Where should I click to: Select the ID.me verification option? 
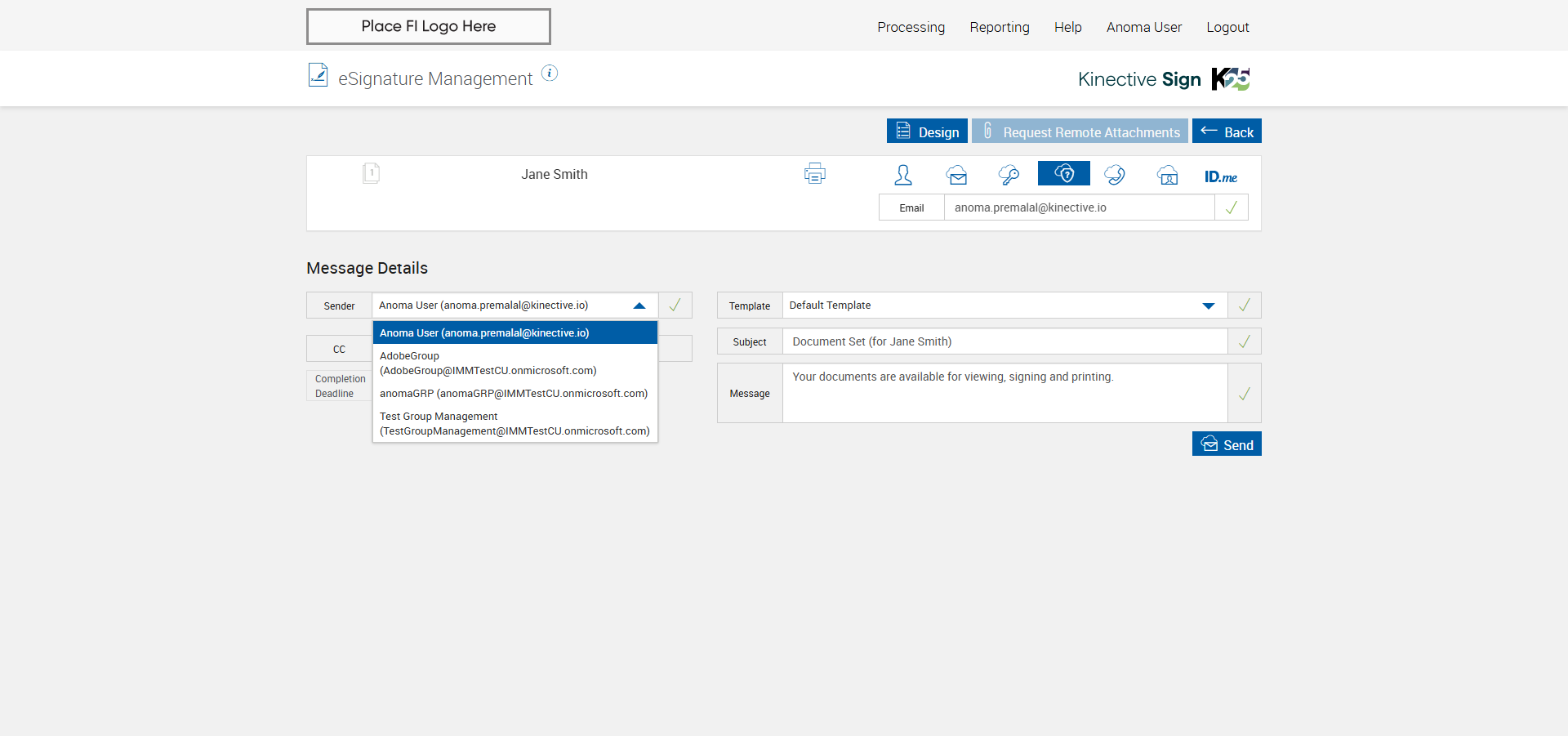pos(1220,176)
